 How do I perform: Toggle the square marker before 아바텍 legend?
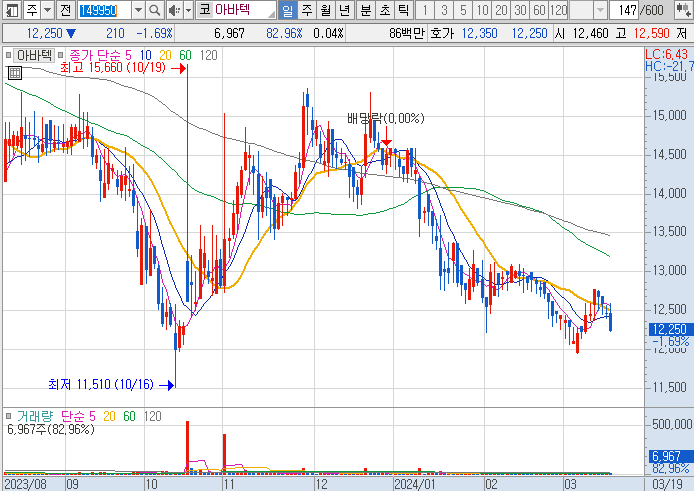[x=8, y=55]
